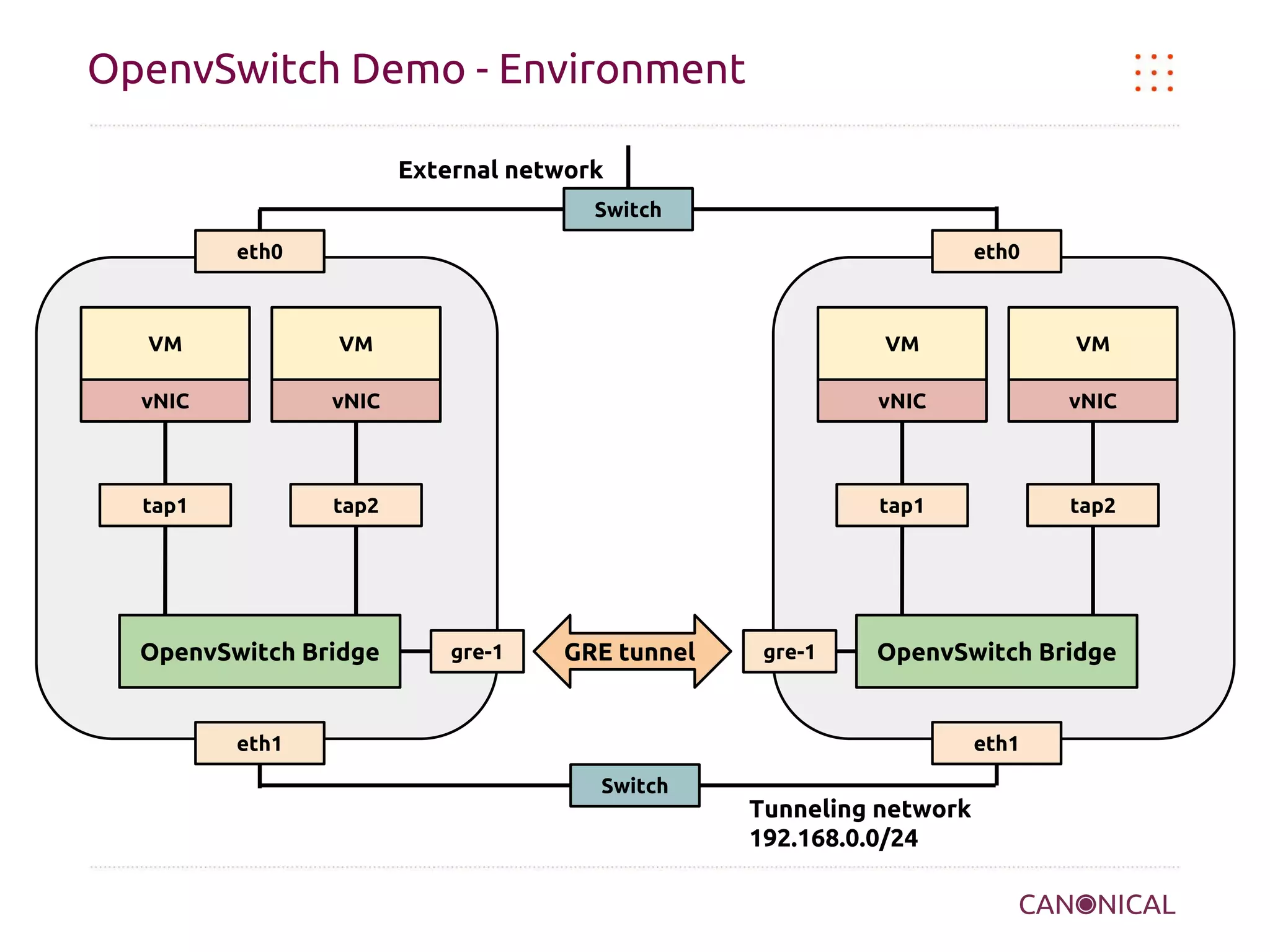Viewport: 1270px width, 952px height.
Task: Select the leftmost VM box
Action: pyautogui.click(x=165, y=343)
